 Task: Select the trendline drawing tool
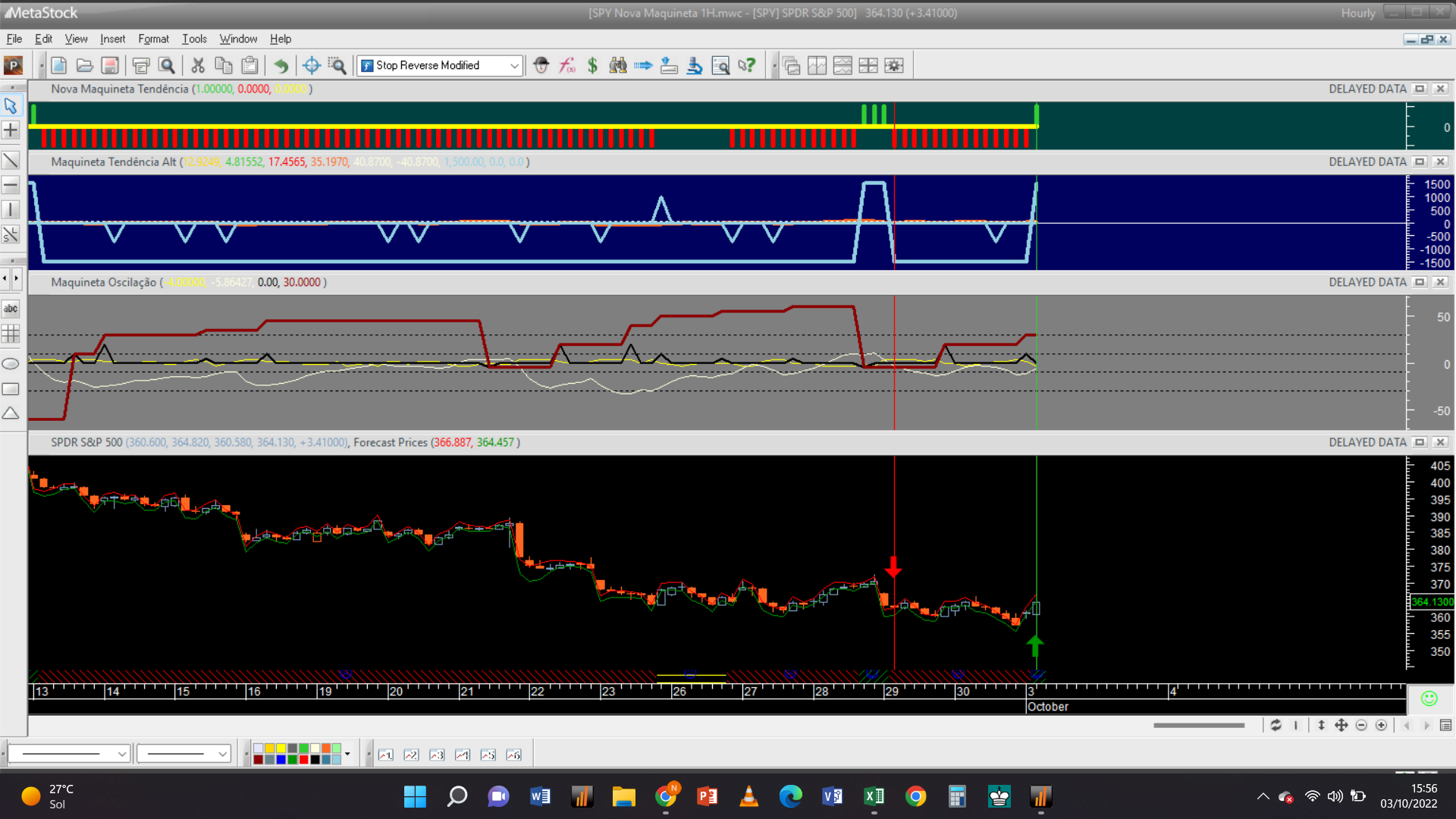pyautogui.click(x=11, y=160)
